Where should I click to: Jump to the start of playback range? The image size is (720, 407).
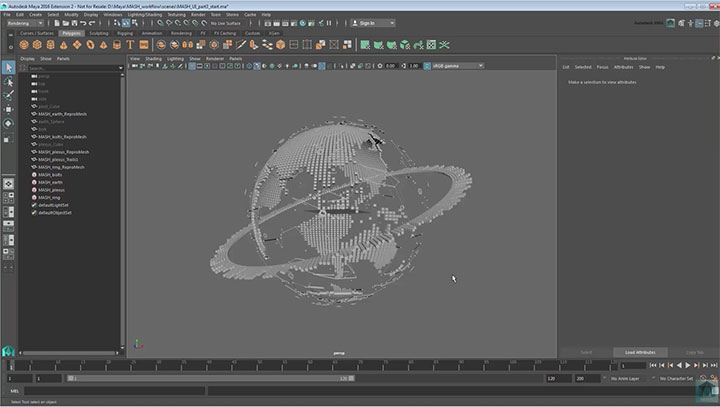click(x=653, y=365)
